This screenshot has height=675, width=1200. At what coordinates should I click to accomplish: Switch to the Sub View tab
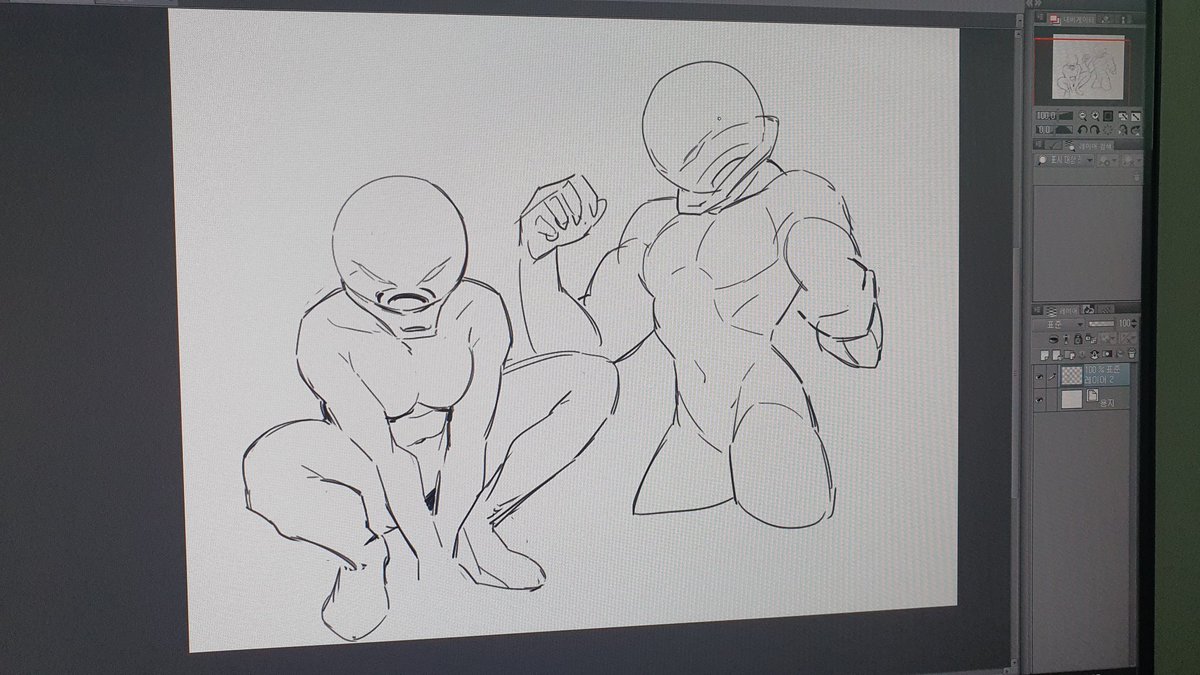(1104, 19)
